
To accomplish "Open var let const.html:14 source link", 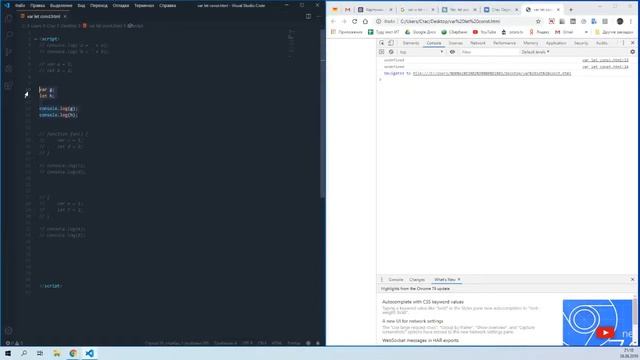I will tap(605, 67).
